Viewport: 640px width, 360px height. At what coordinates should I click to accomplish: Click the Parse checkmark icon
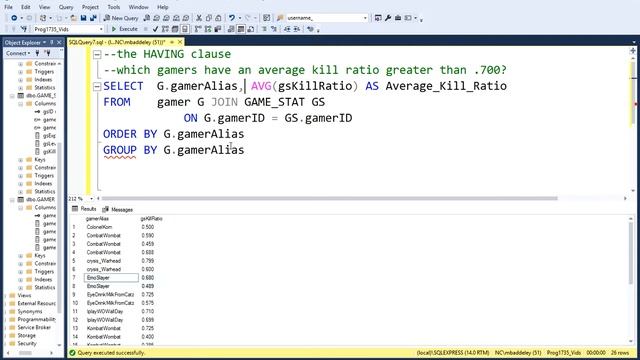(155, 29)
